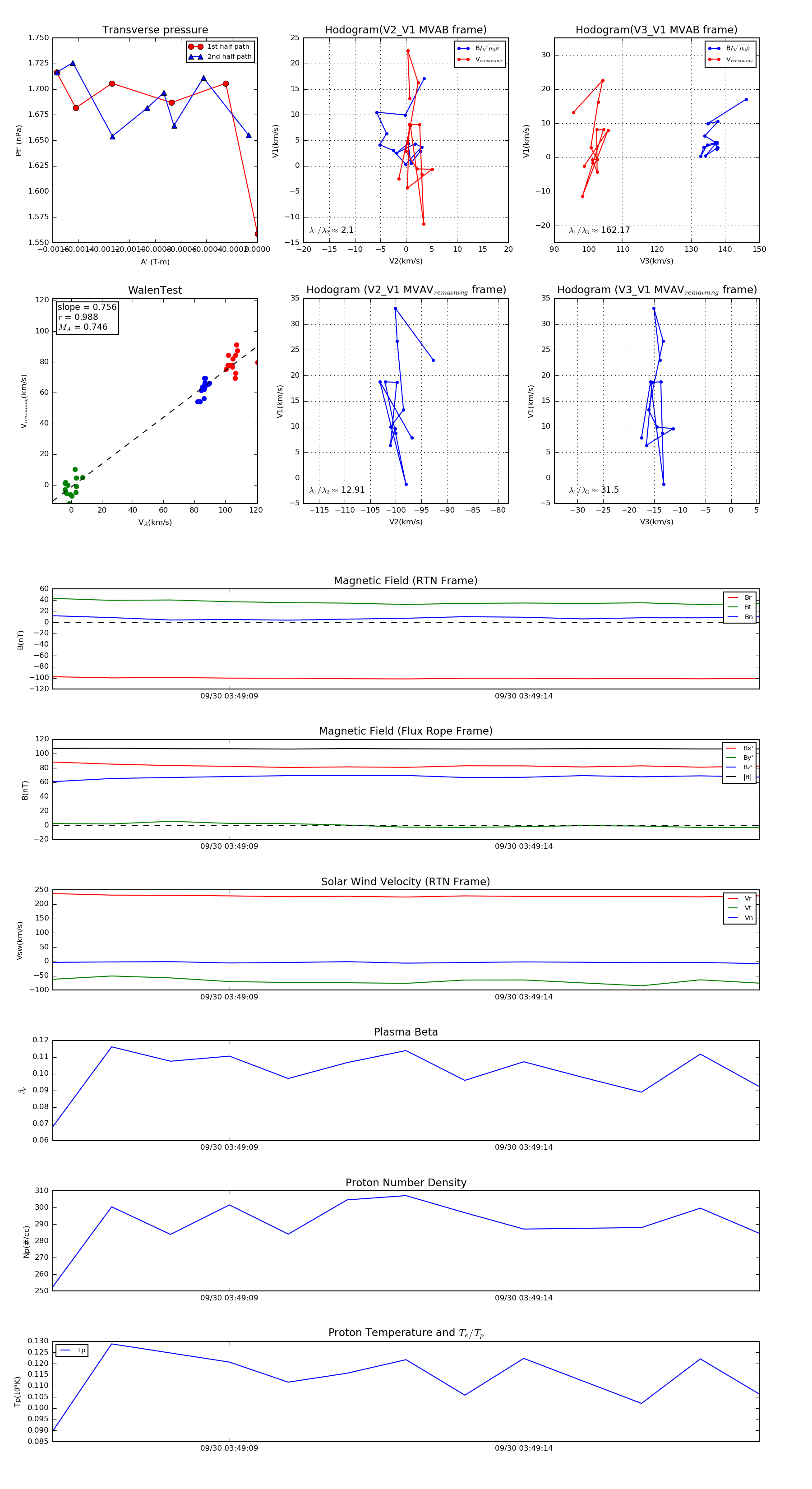
Task: Click the "Hodogram (V2_V1 MVAV remaining frame)" title
Action: point(406,290)
